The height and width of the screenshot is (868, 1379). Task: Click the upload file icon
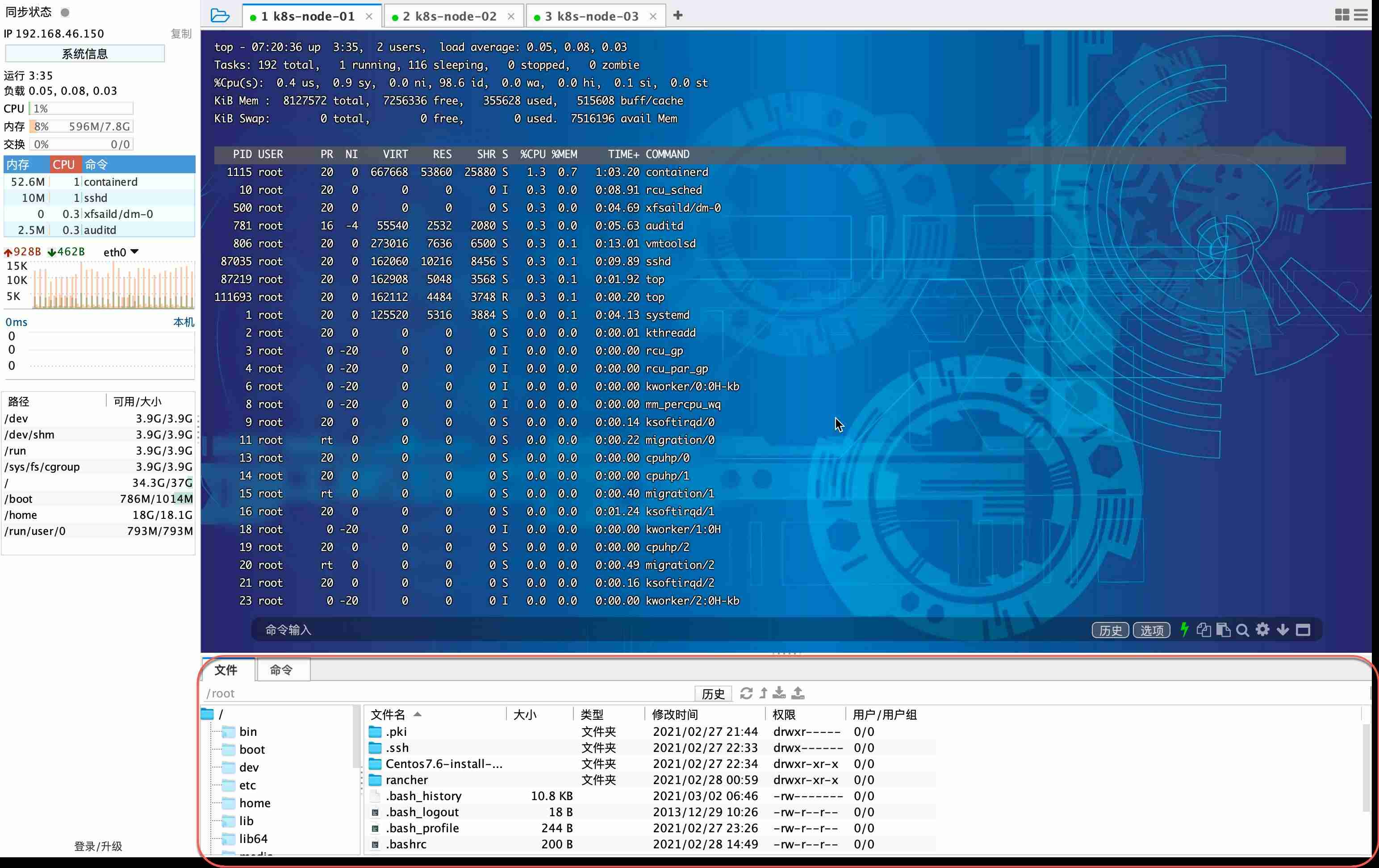click(x=798, y=693)
